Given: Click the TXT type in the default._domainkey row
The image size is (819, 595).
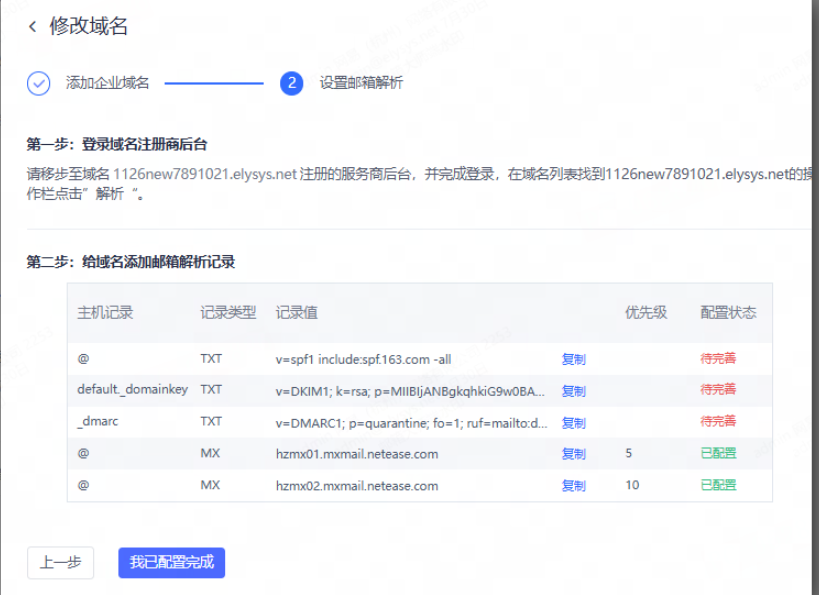Looking at the screenshot, I should tap(211, 389).
